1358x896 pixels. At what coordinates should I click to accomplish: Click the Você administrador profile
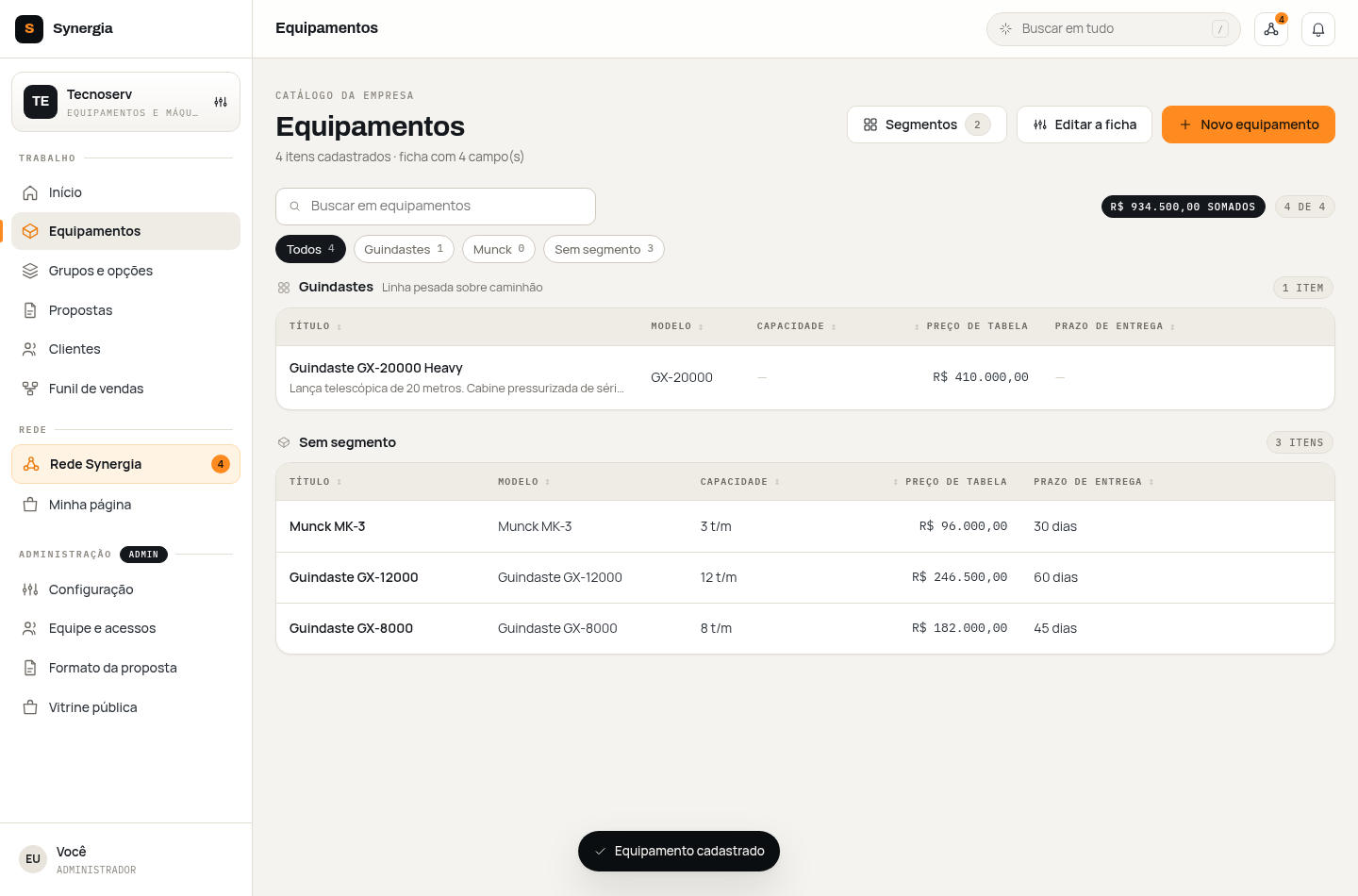(125, 859)
